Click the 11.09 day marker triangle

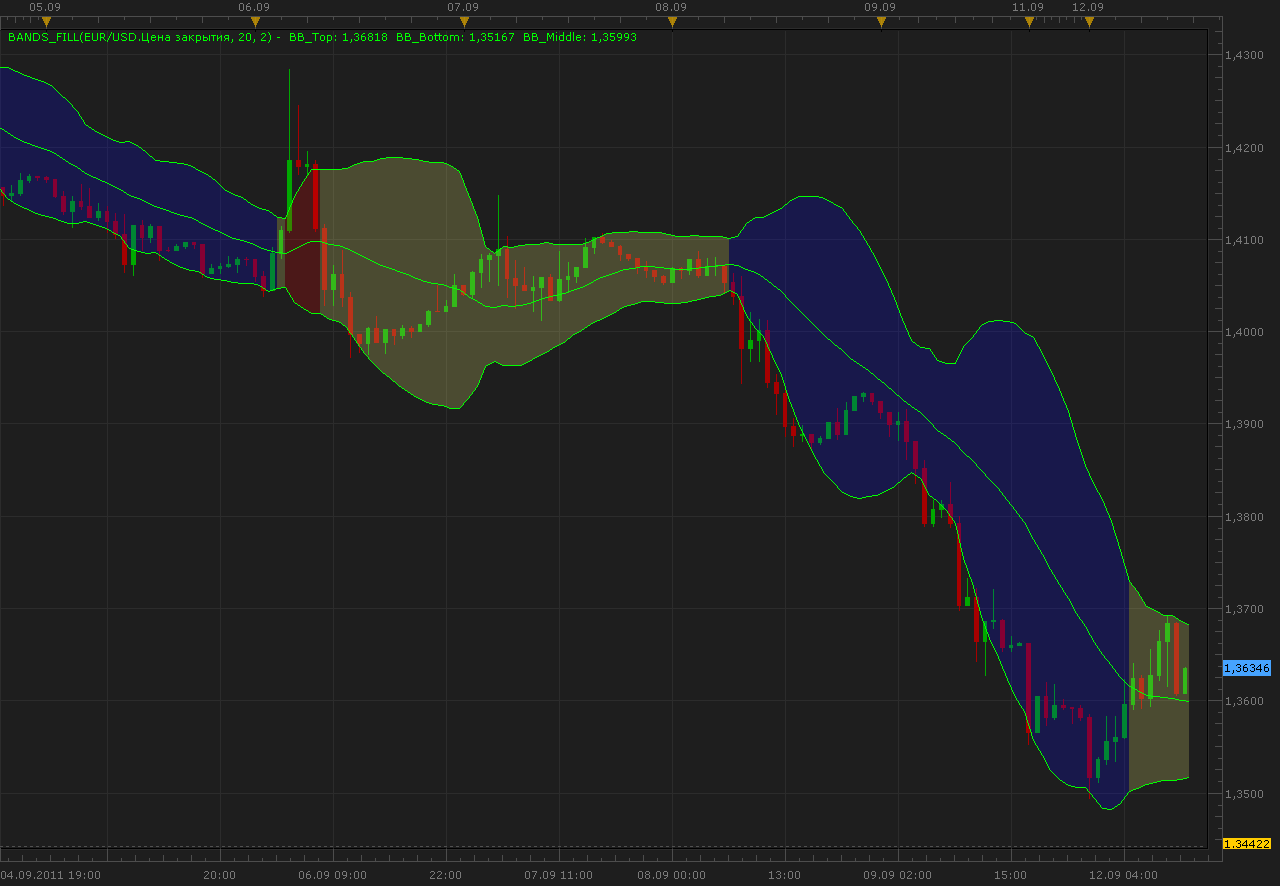(1029, 22)
